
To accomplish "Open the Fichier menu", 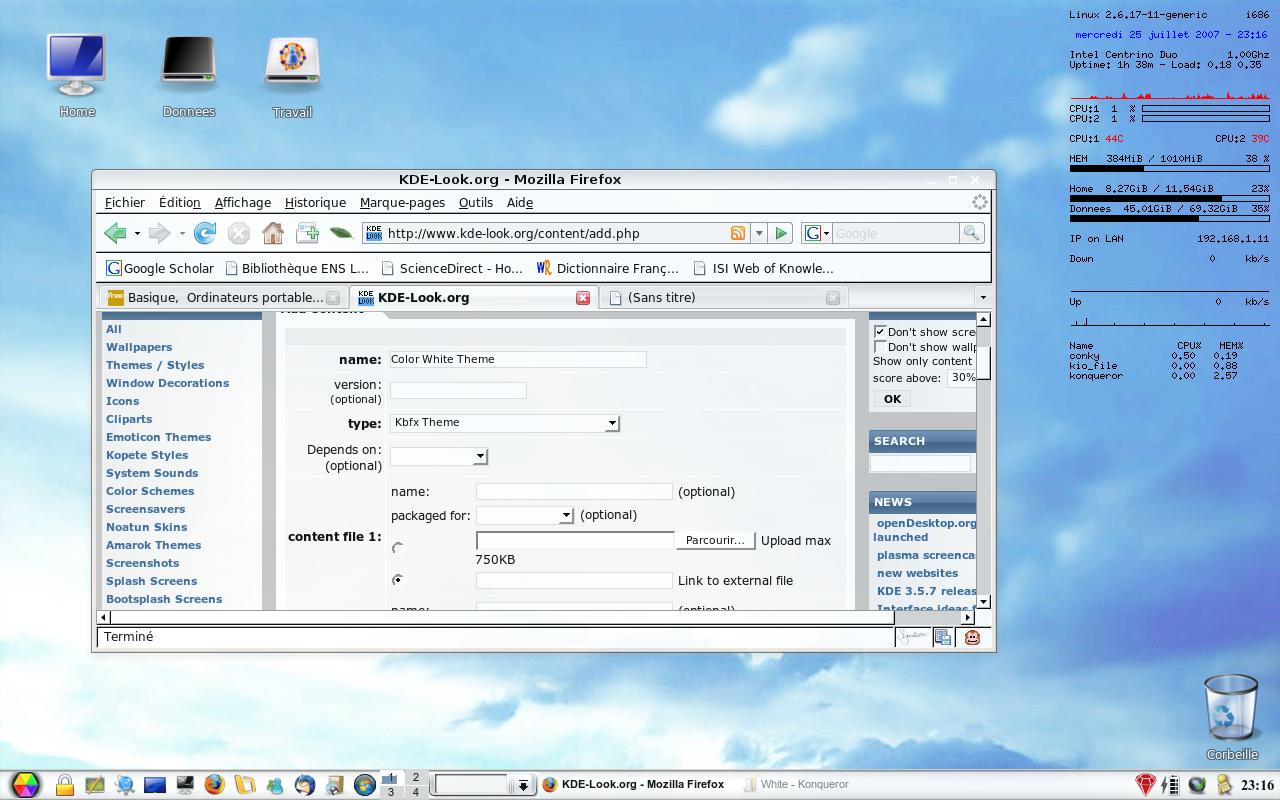I will [x=125, y=202].
